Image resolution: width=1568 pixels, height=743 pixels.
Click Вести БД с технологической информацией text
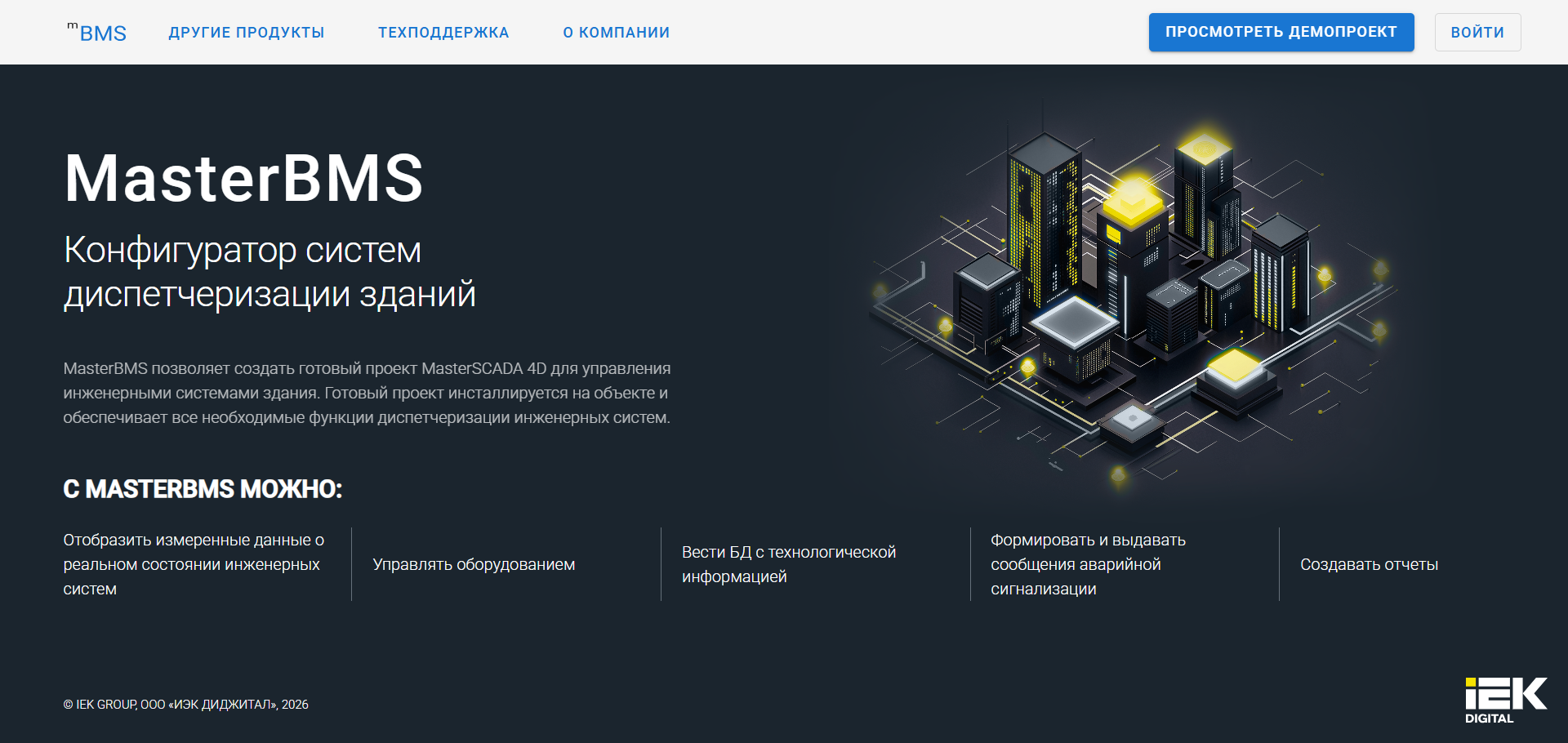(789, 564)
